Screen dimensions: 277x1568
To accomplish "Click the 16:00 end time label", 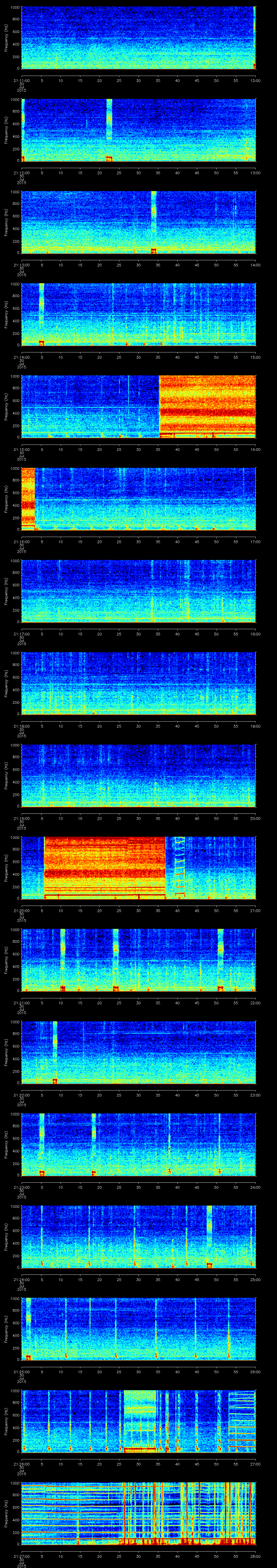I will [x=255, y=449].
